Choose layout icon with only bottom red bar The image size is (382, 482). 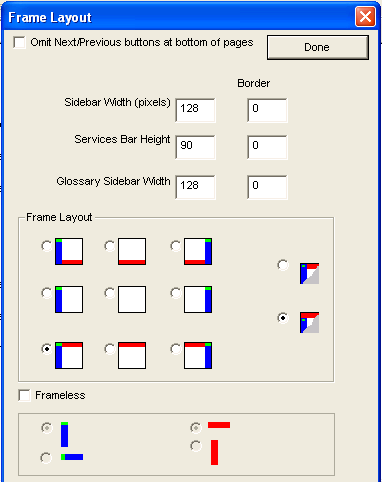(x=132, y=251)
